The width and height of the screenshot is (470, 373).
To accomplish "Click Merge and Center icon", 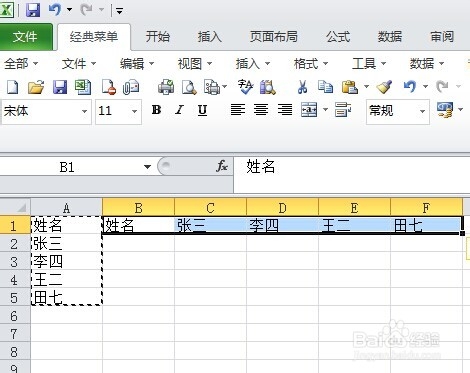I will [309, 110].
